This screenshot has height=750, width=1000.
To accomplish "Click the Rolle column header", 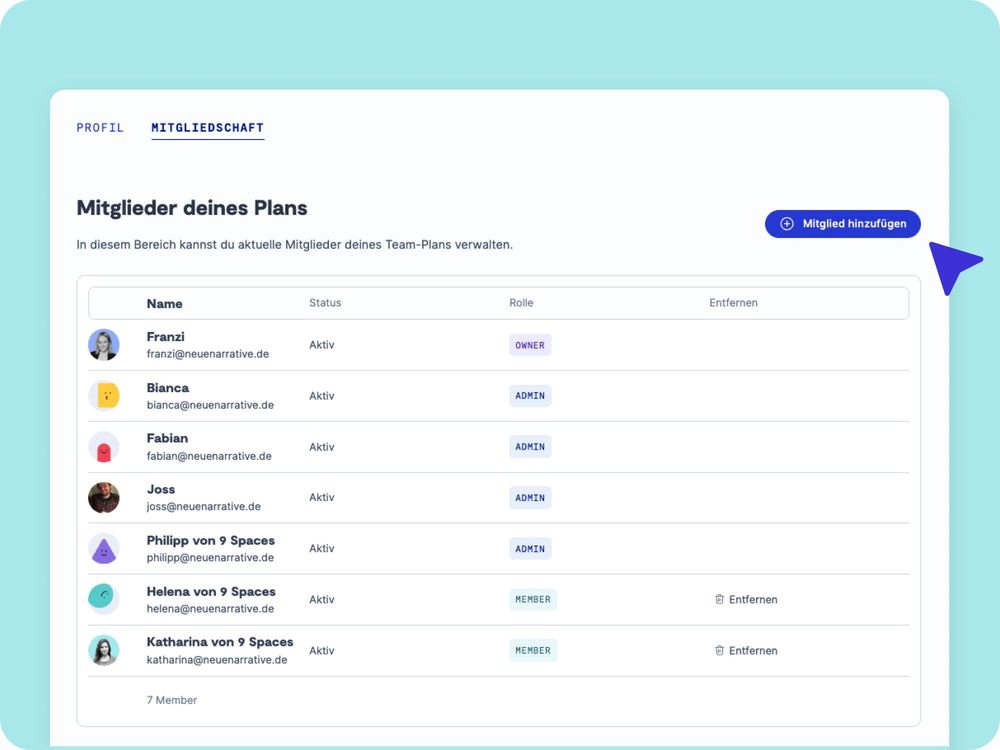I will 521,303.
